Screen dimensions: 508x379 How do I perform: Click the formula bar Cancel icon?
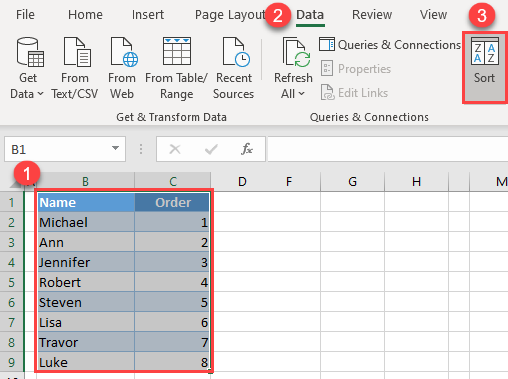175,149
